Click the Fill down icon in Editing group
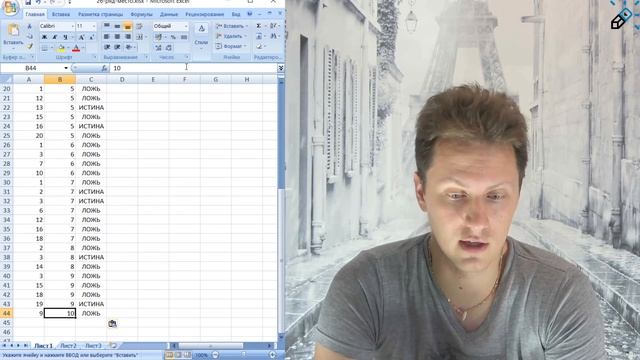 (259, 36)
